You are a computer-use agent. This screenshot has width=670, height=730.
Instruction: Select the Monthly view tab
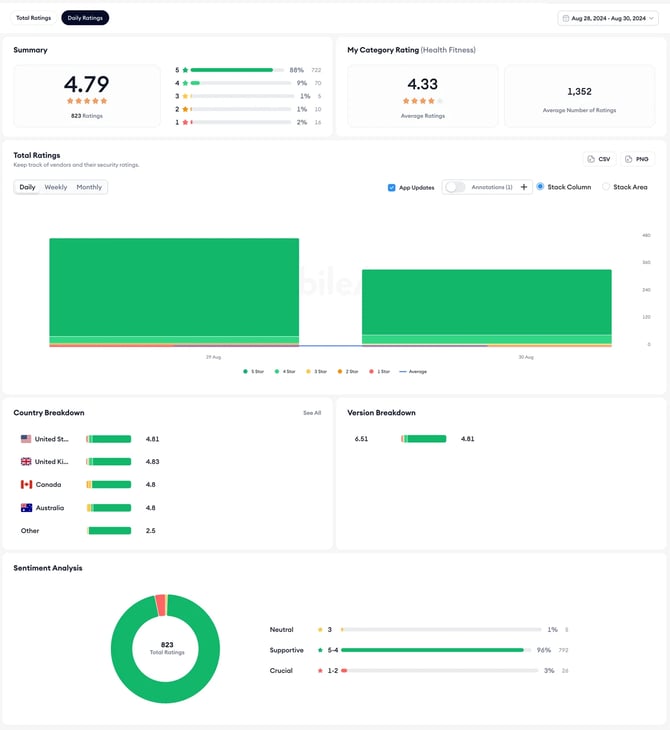click(89, 187)
